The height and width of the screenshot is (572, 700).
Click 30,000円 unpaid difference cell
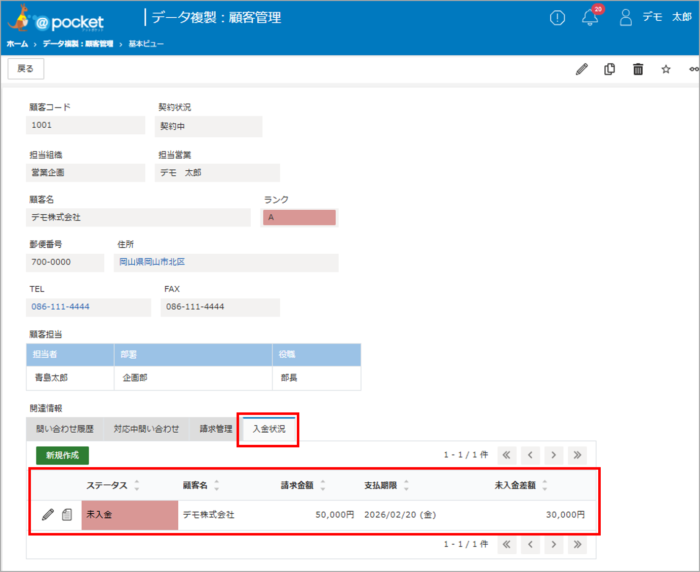click(565, 515)
